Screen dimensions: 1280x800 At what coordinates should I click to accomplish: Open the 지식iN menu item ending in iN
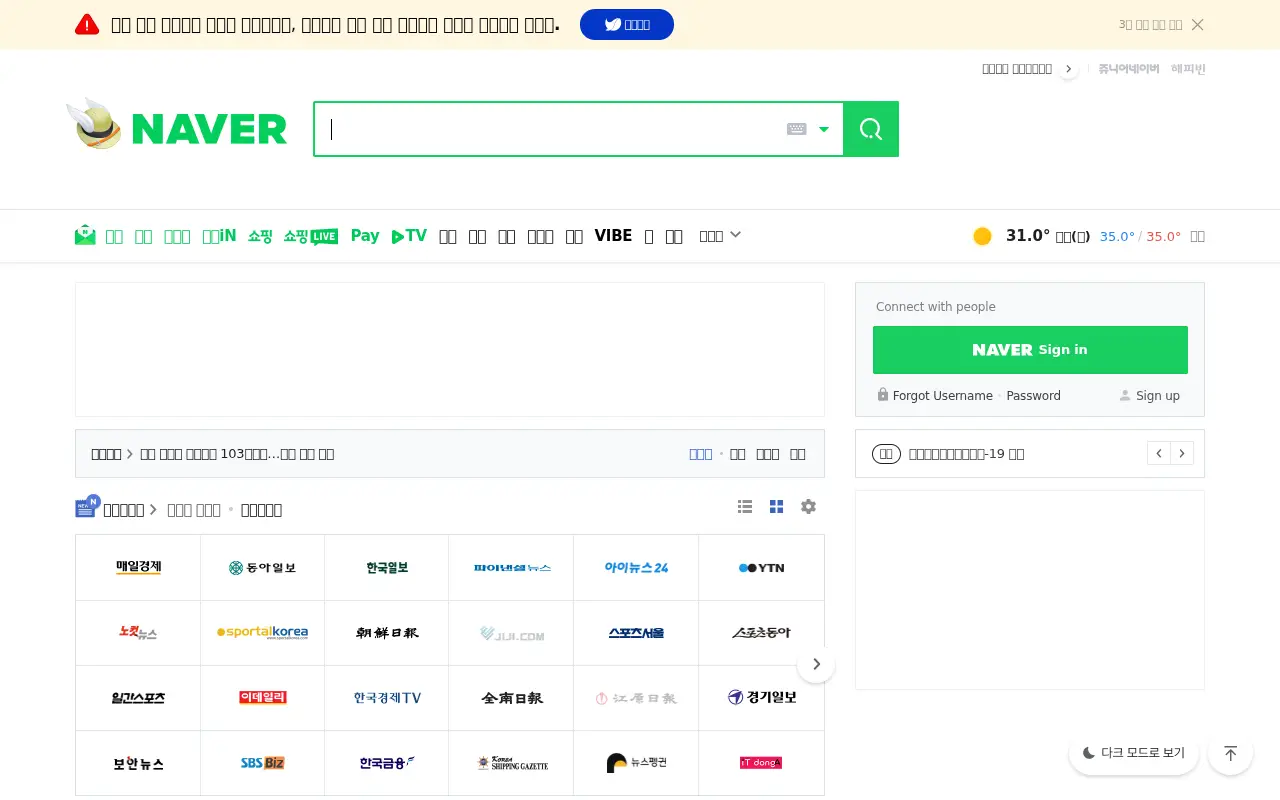tap(219, 236)
